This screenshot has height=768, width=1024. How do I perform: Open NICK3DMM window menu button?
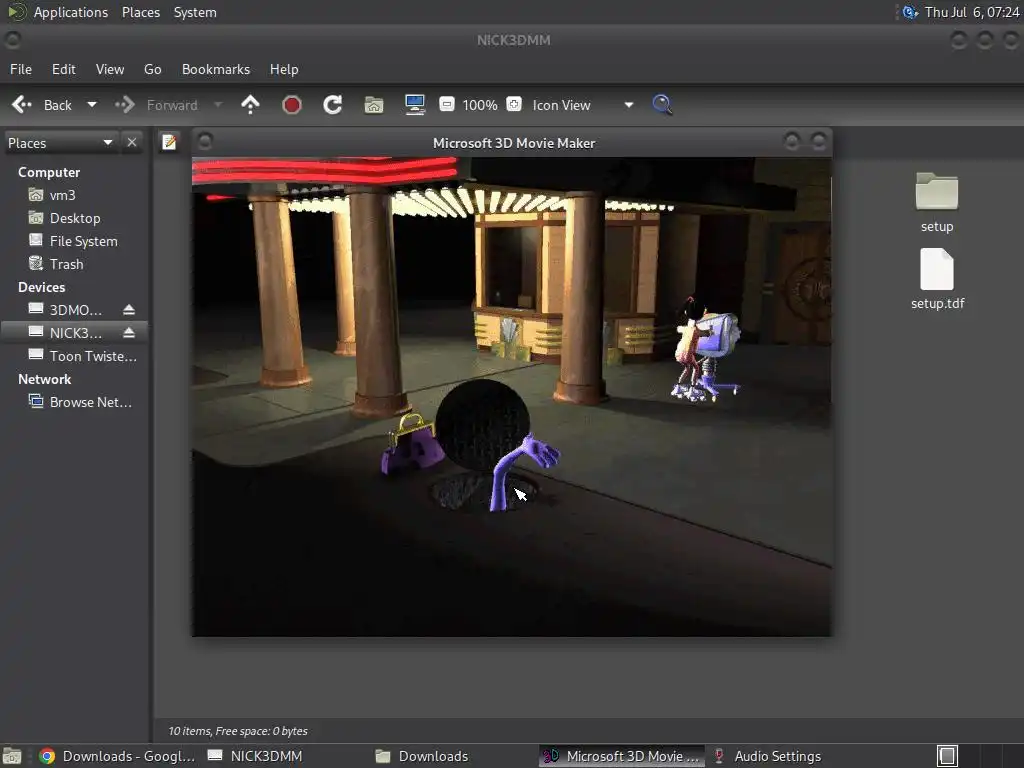(12, 40)
